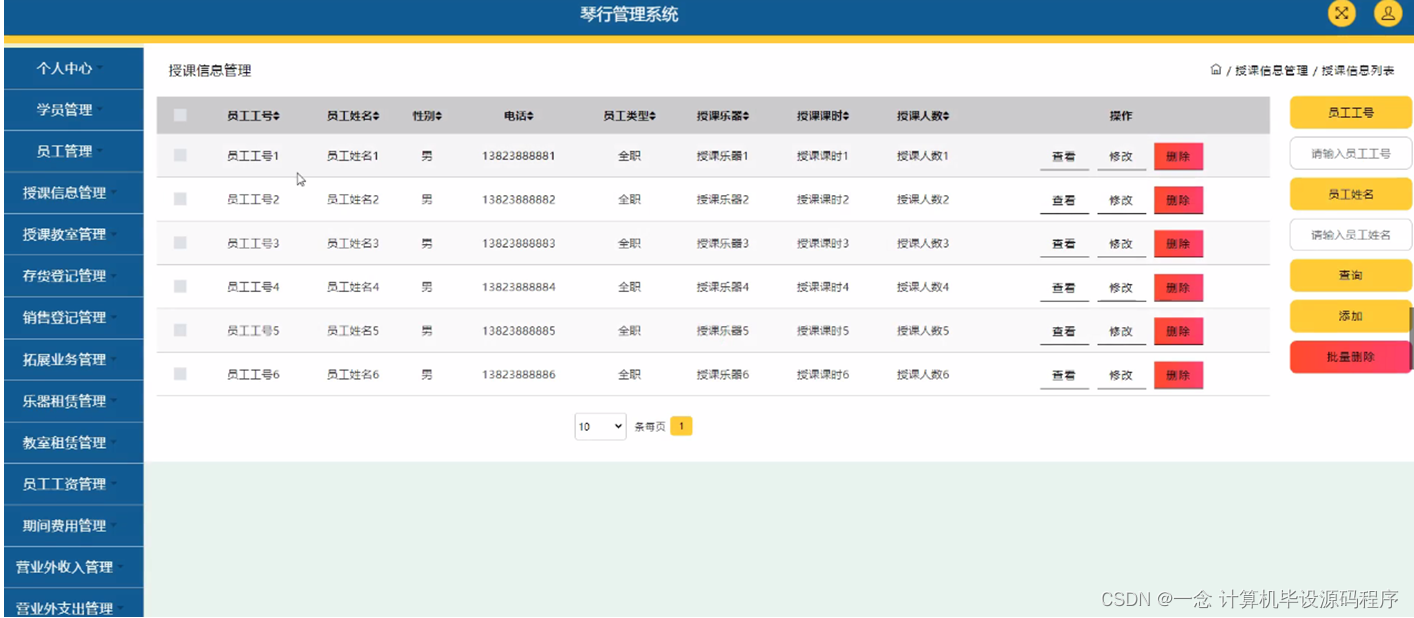Check the row checkbox for 员工工号4

[x=180, y=286]
